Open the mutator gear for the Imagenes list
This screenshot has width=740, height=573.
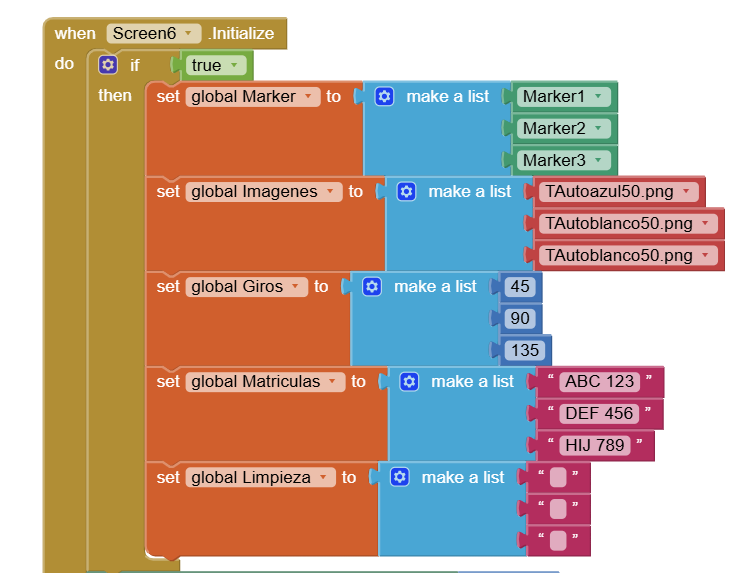click(406, 192)
